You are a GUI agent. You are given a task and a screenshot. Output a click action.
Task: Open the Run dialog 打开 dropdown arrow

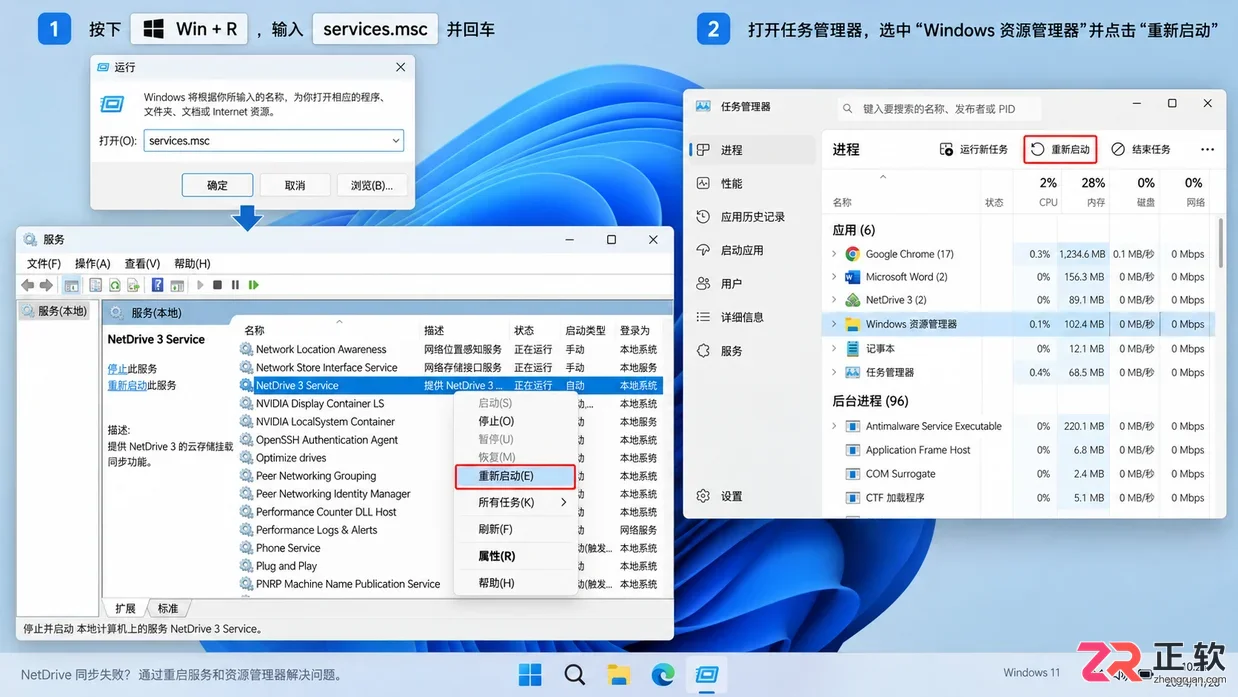(396, 141)
